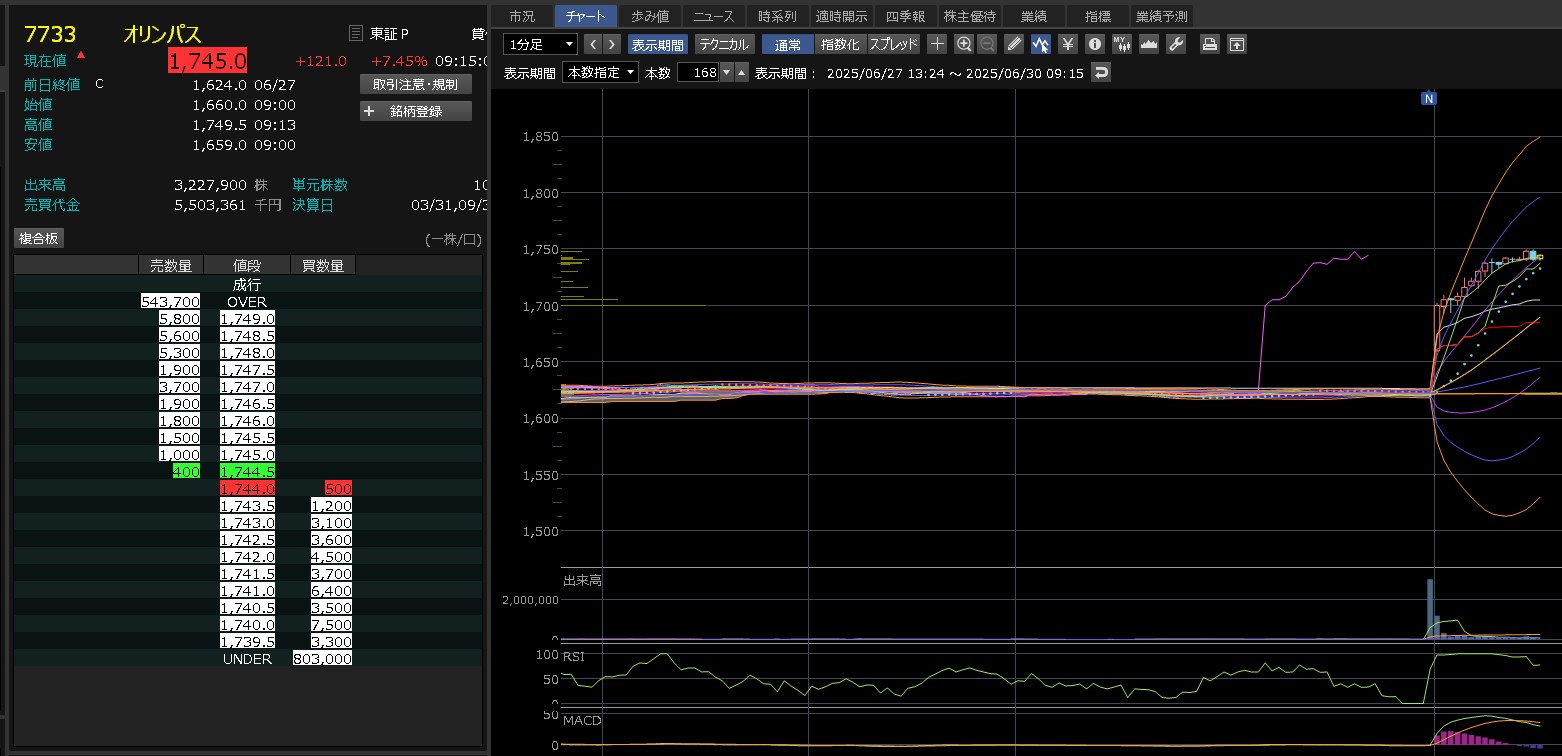The height and width of the screenshot is (756, 1562).
Task: Switch to the 業績予測 tab
Action: coord(1161,16)
